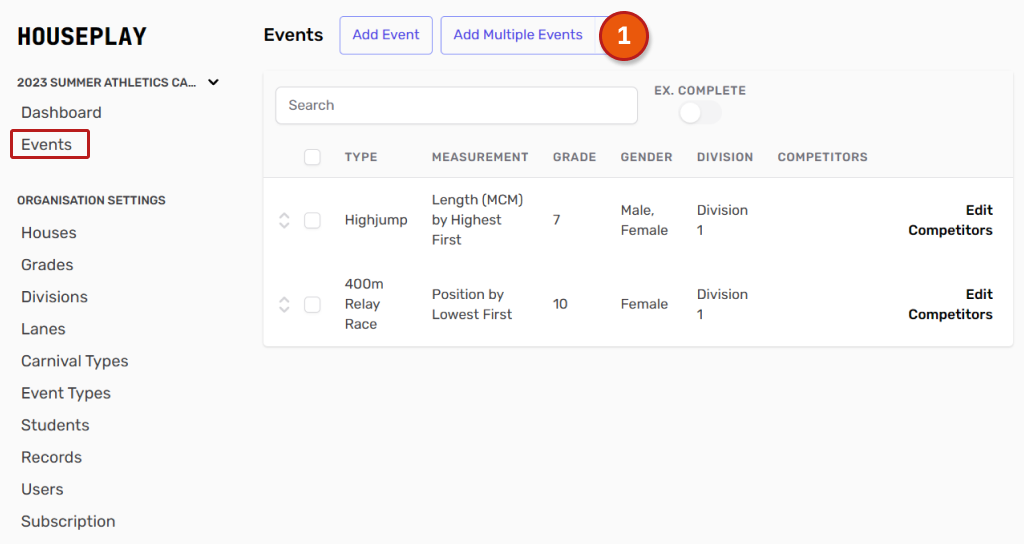Navigate to Event Types
Image resolution: width=1024 pixels, height=544 pixels.
(66, 393)
